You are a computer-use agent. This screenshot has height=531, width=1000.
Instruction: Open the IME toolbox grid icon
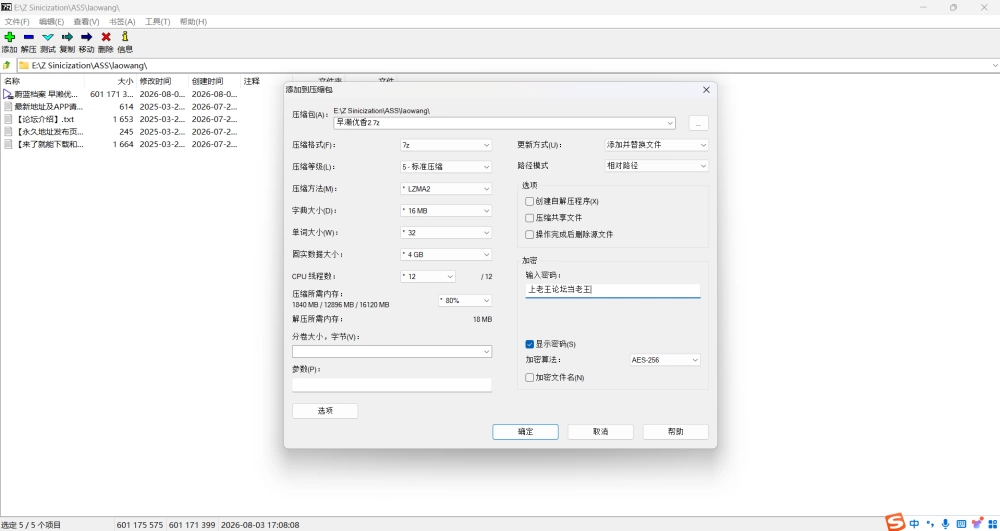(993, 523)
